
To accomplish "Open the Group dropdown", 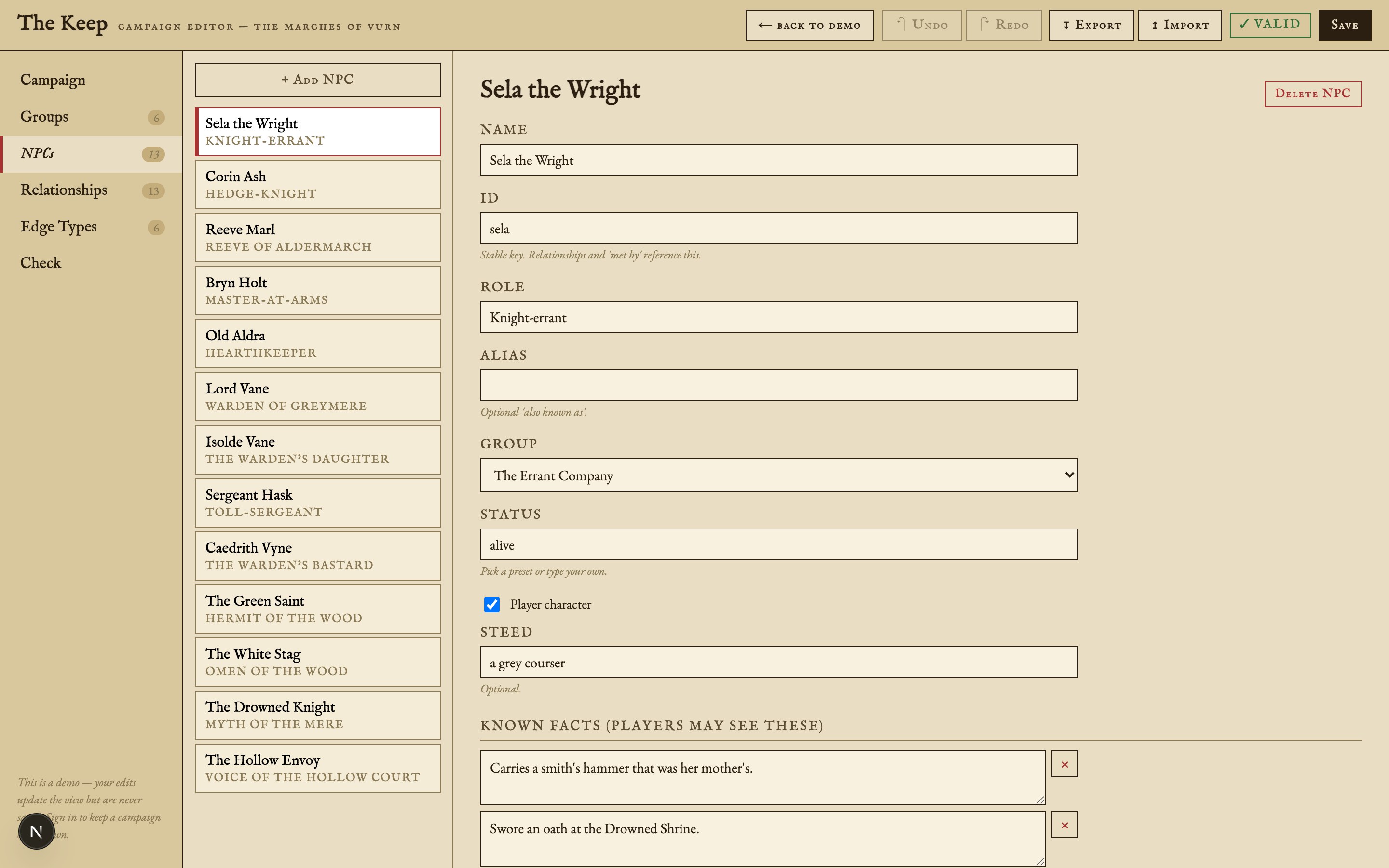I will (x=779, y=475).
